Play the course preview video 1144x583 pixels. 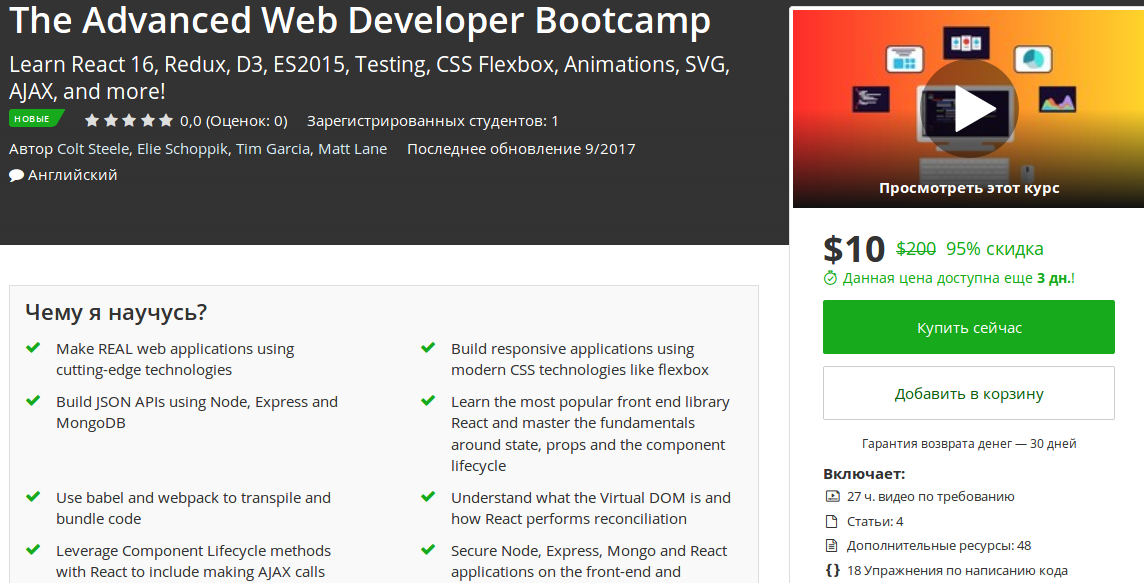tap(973, 107)
